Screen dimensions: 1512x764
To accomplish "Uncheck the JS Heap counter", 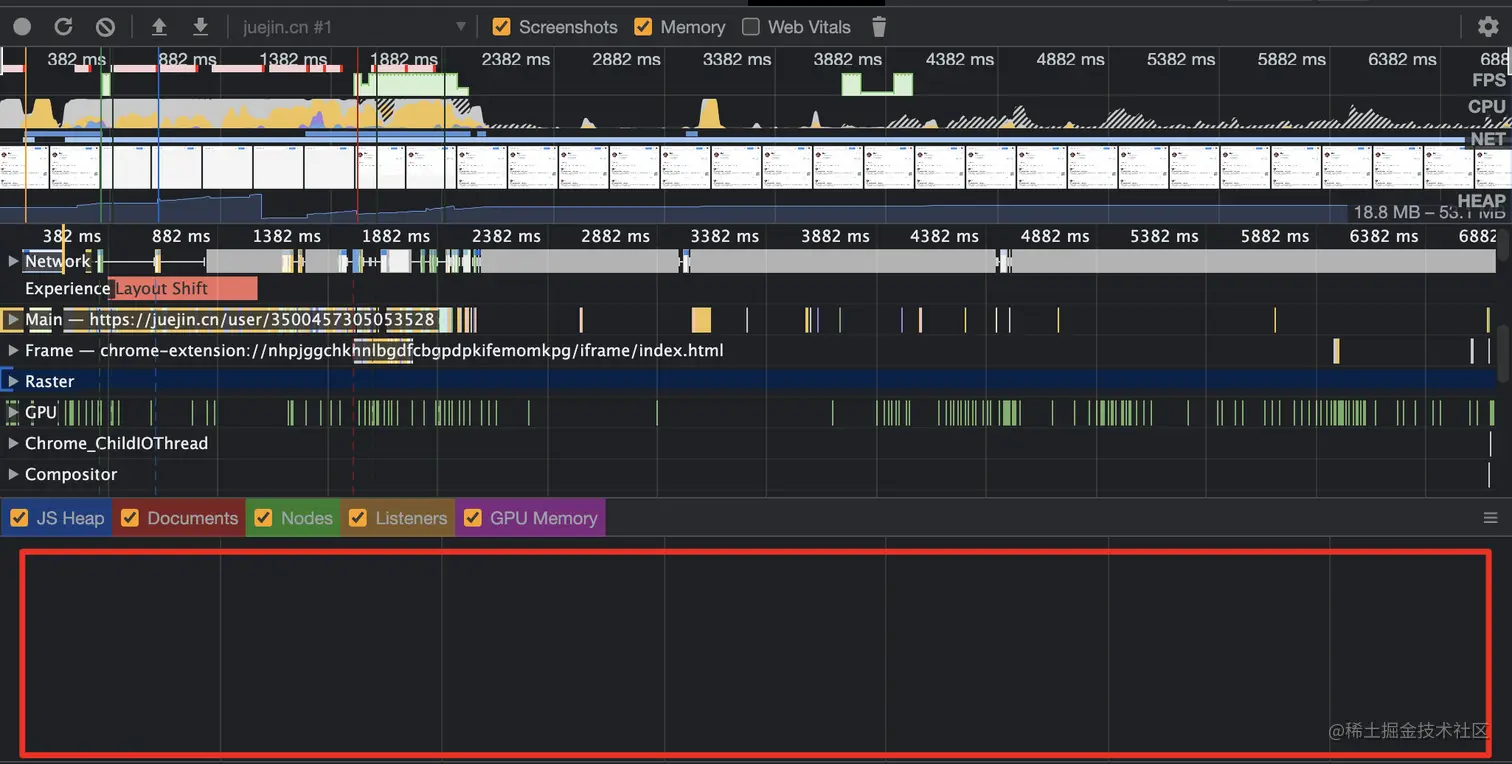I will coord(18,518).
